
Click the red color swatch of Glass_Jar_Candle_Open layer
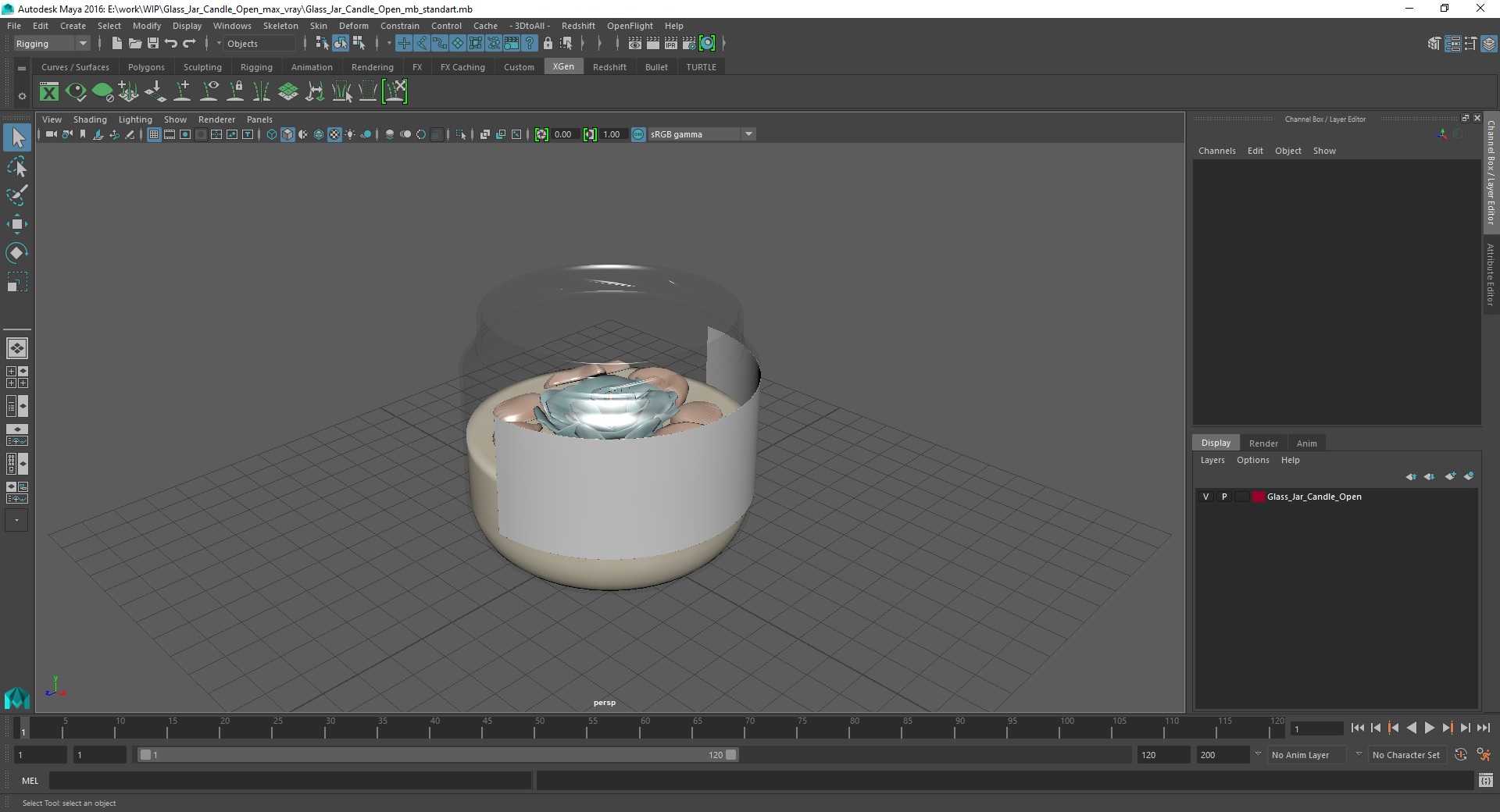click(x=1258, y=497)
